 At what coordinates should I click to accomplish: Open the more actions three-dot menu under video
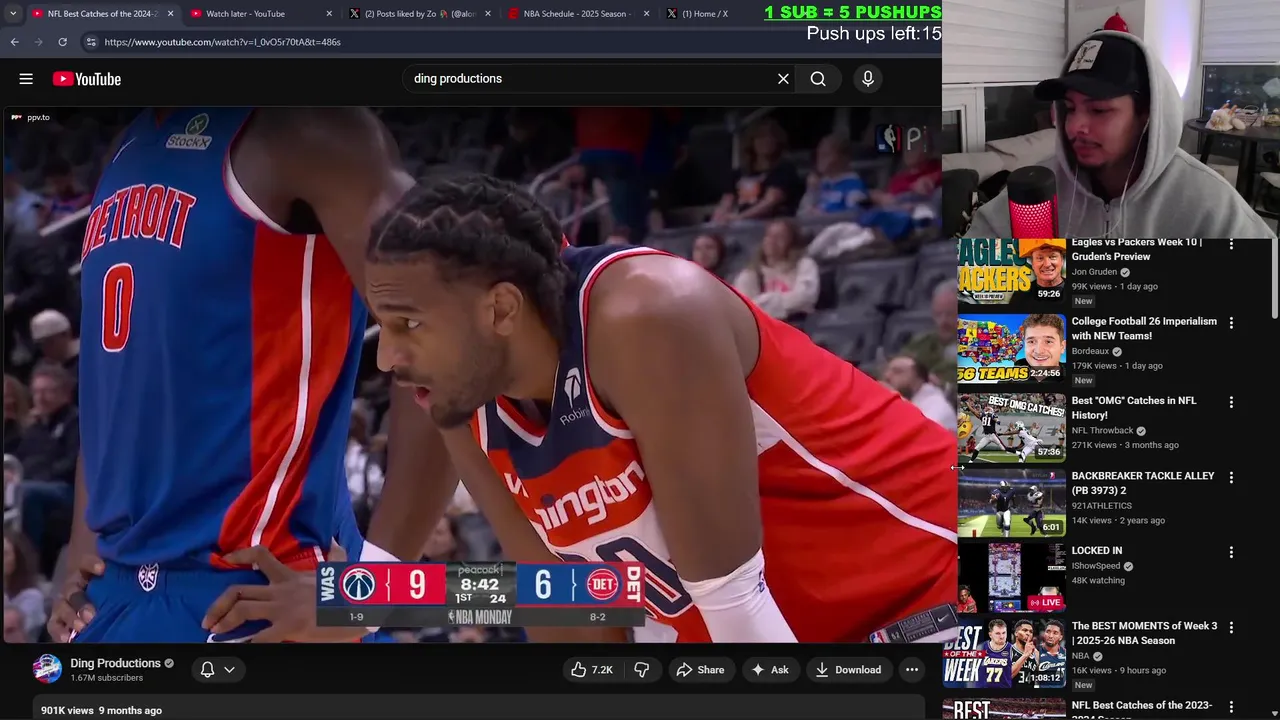coord(912,670)
